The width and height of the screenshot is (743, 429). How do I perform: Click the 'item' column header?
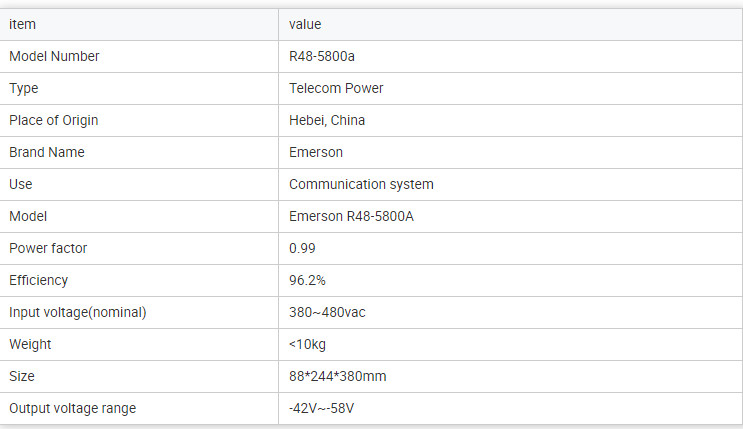[22, 24]
